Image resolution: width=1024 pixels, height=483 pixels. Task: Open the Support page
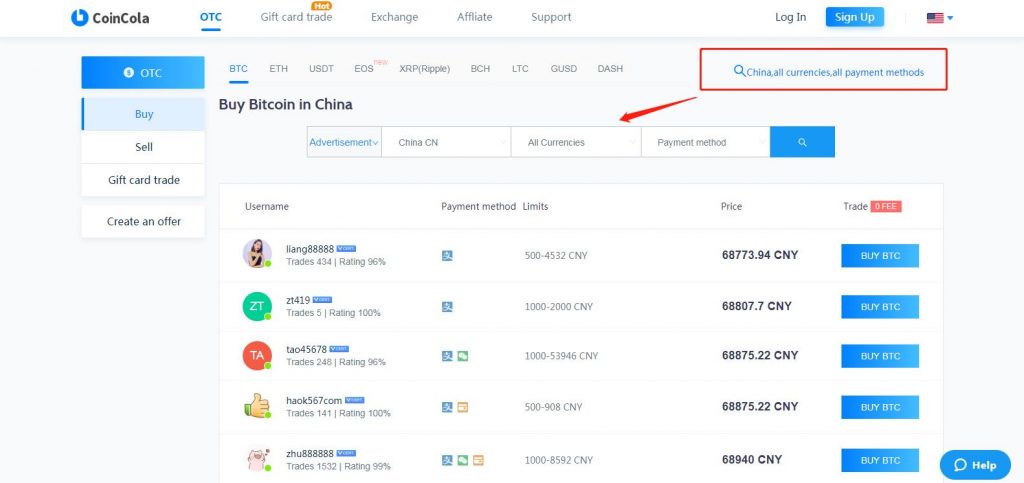click(x=551, y=17)
